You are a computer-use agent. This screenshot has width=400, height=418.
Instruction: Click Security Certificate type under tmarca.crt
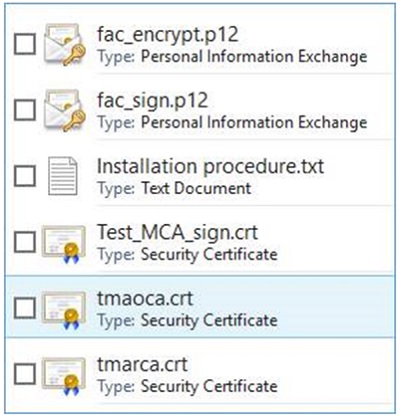(209, 387)
